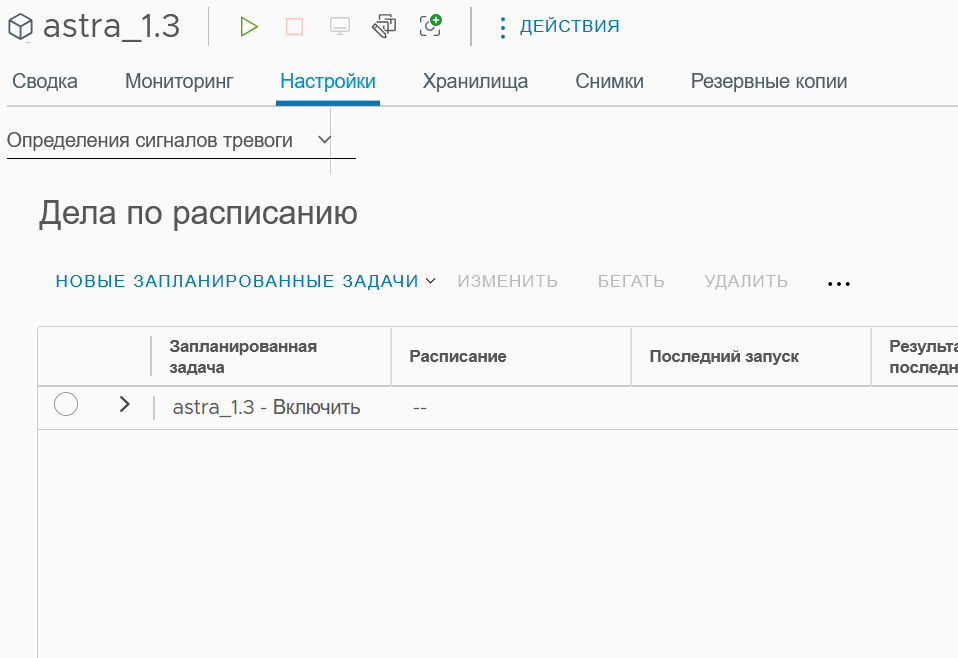Open the migrate VM icon
958x658 pixels.
point(384,26)
